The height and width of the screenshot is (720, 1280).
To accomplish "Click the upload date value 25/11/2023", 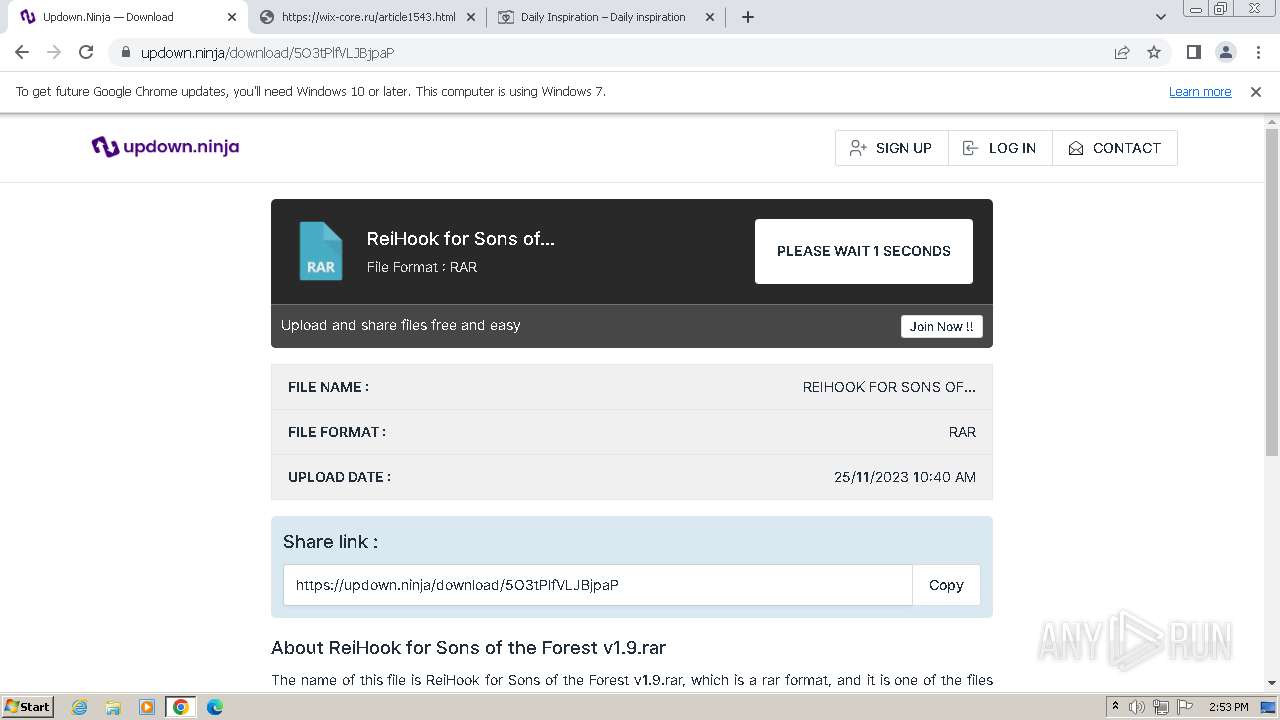I will [905, 477].
